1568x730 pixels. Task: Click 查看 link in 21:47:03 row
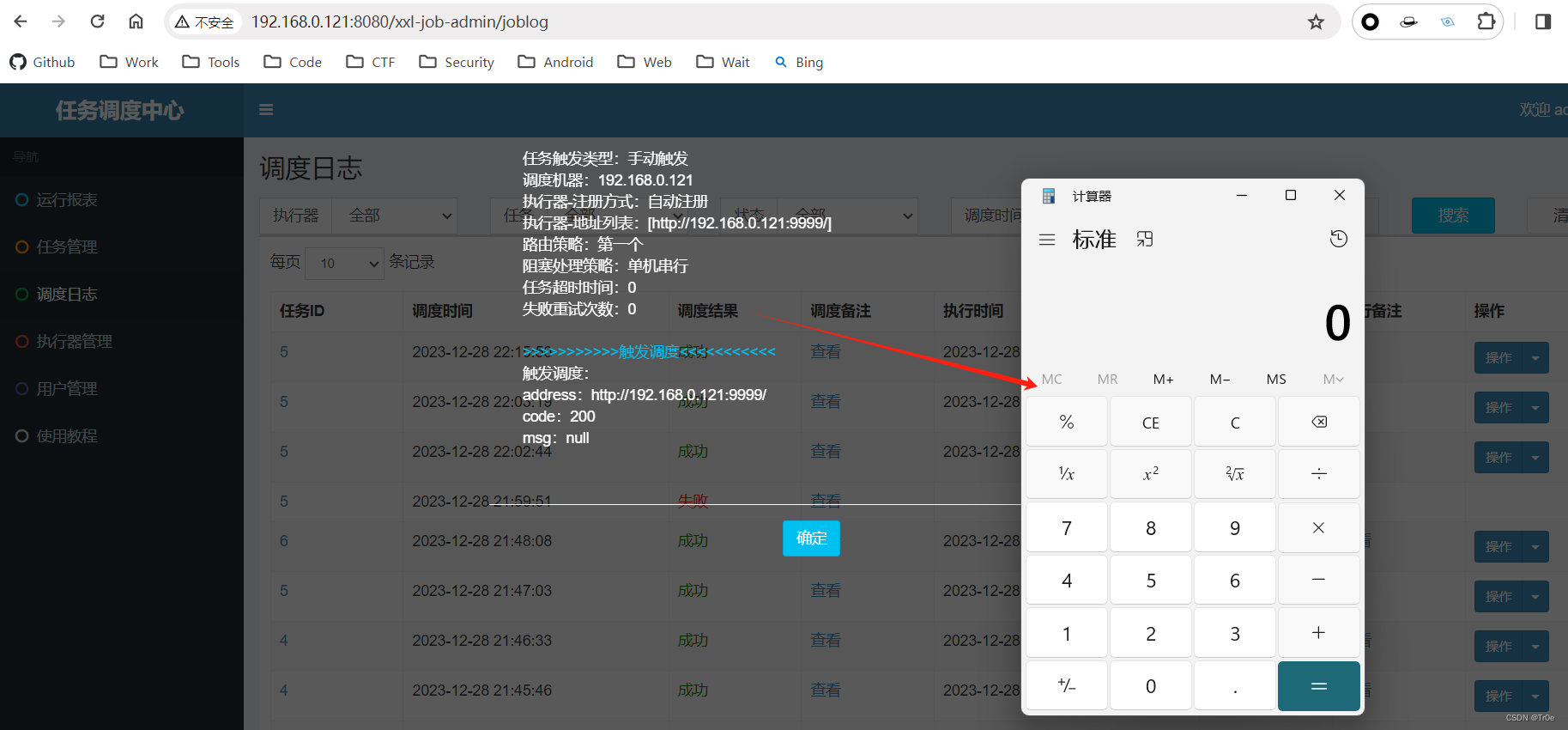pyautogui.click(x=826, y=591)
